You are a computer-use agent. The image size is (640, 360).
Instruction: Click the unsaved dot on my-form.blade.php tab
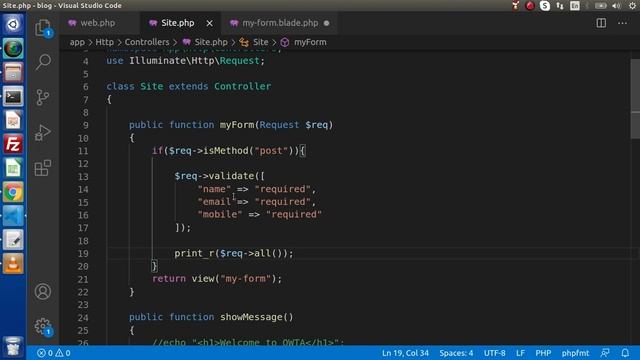[327, 23]
